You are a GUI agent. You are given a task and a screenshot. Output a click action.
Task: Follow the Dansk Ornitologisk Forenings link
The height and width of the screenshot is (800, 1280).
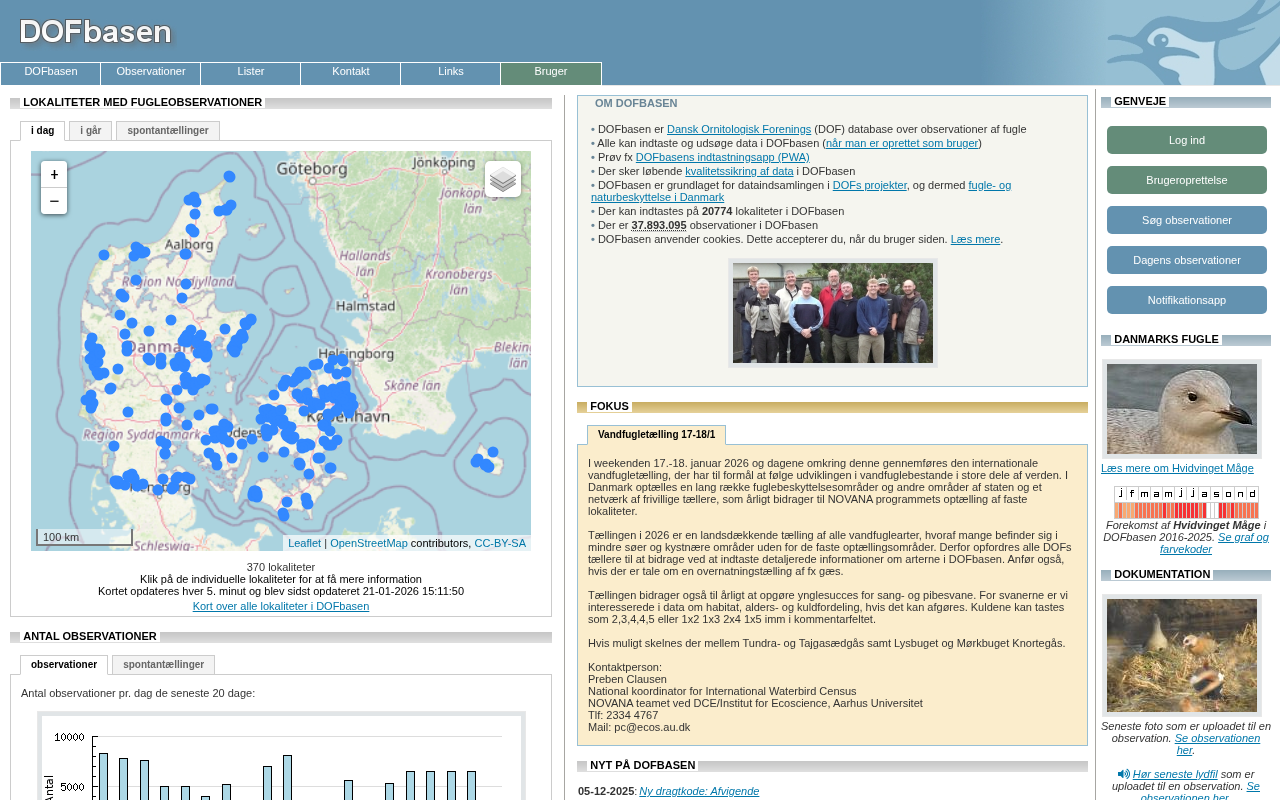pyautogui.click(x=738, y=129)
